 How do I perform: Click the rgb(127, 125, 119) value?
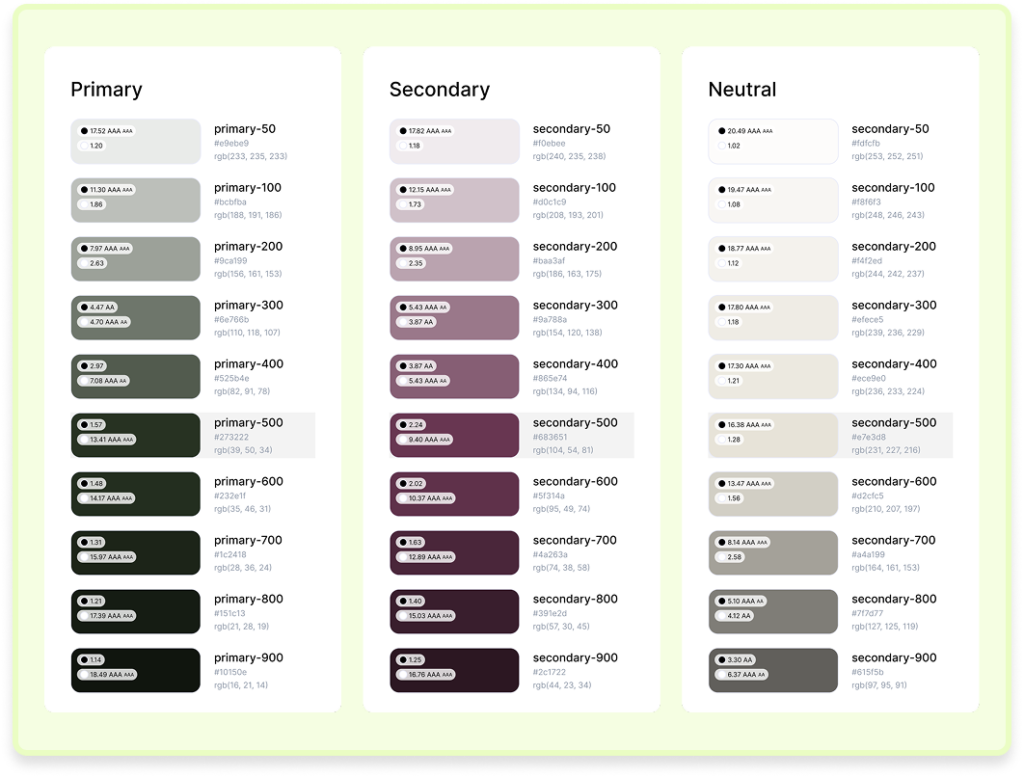click(885, 626)
